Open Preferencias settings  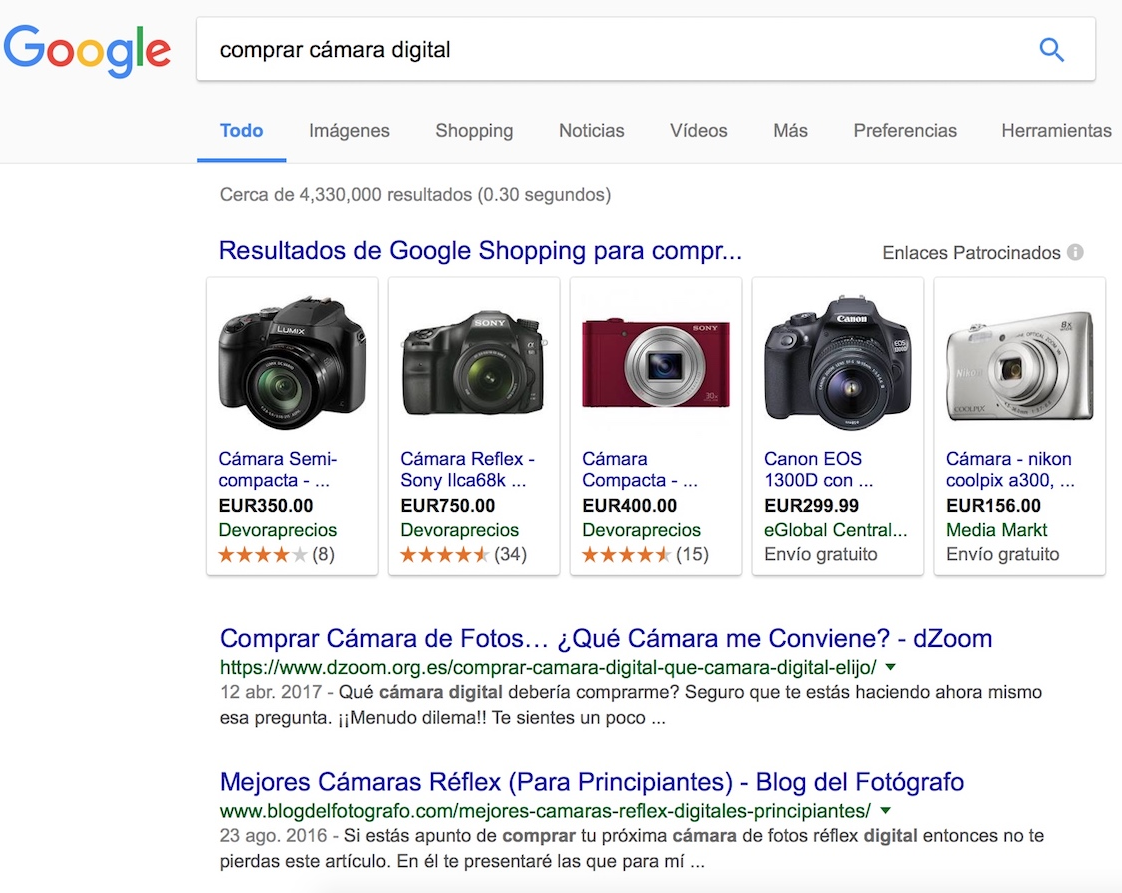coord(905,131)
